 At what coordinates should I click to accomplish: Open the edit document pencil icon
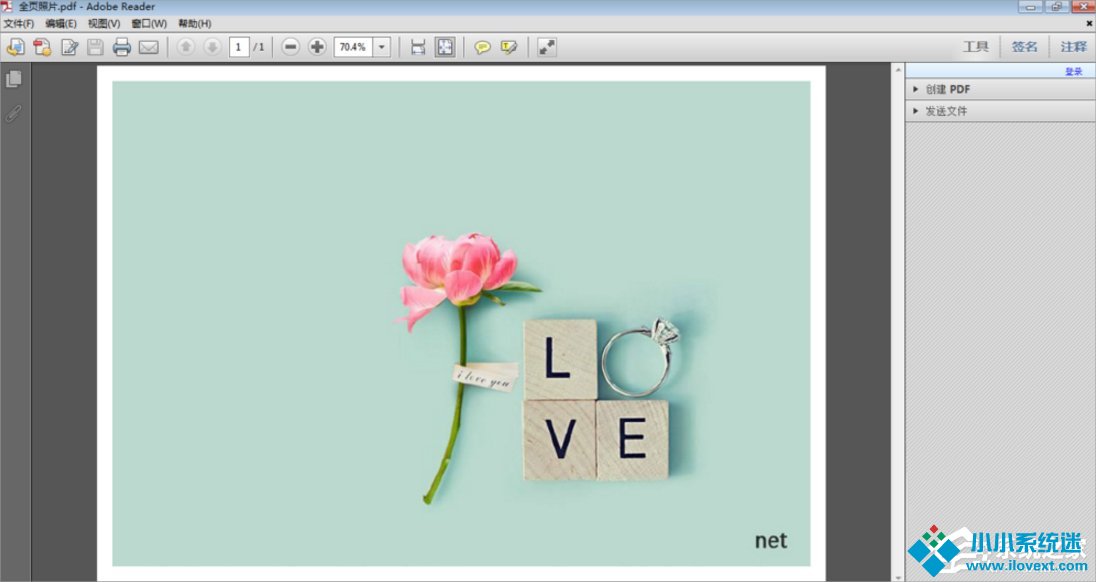coord(69,47)
